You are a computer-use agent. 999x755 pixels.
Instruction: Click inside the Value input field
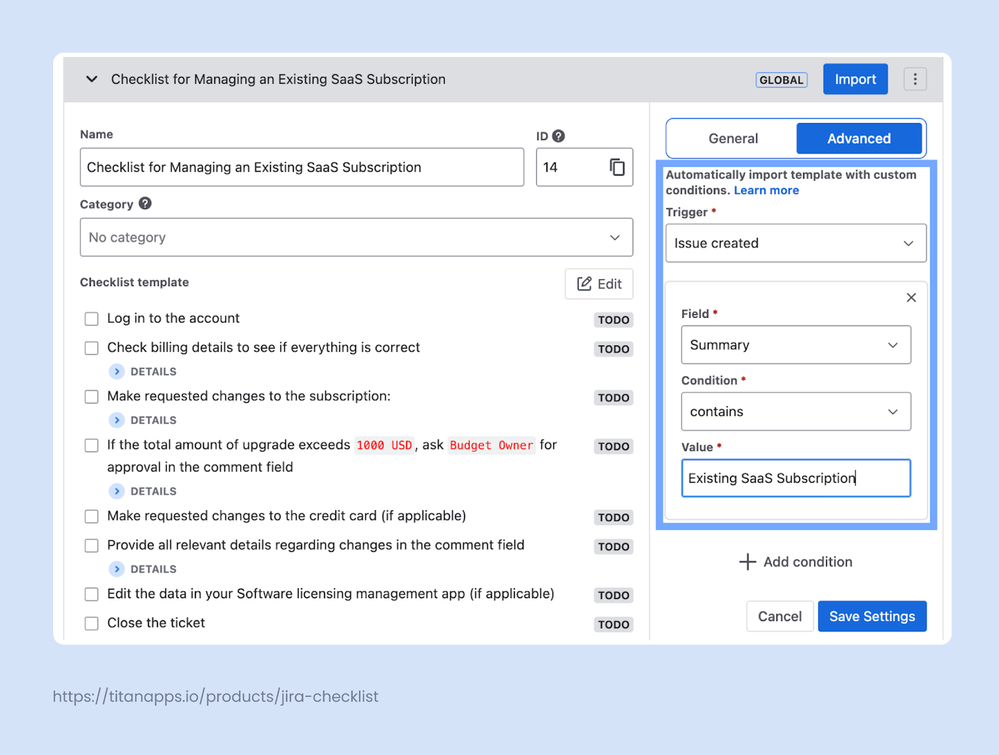[x=795, y=478]
